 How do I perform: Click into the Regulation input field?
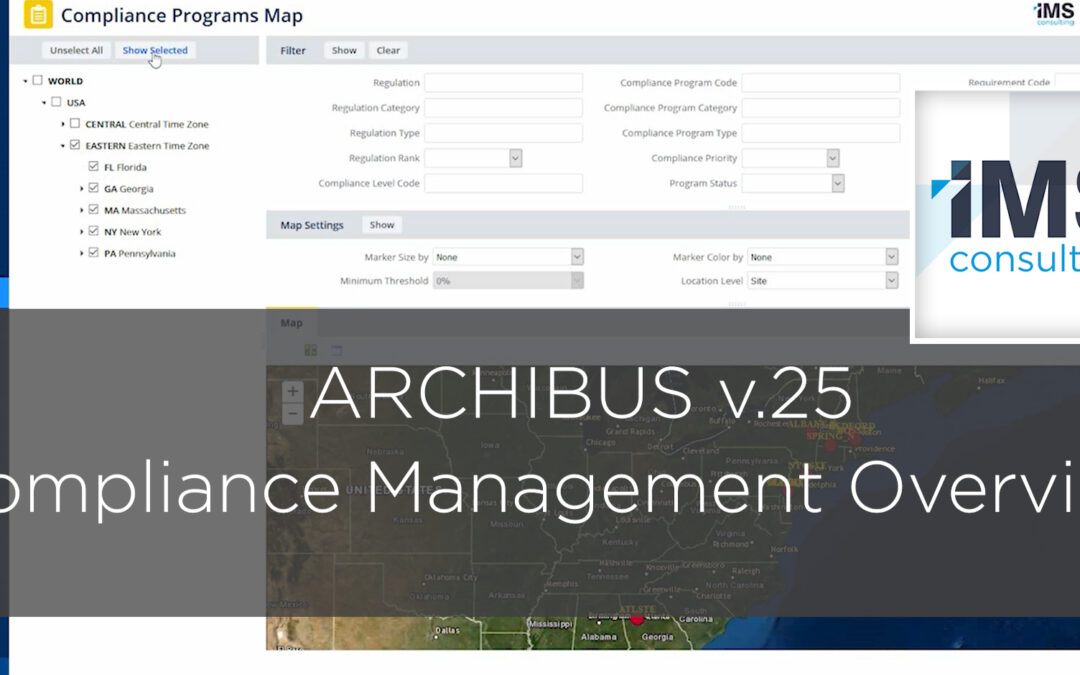pos(503,83)
